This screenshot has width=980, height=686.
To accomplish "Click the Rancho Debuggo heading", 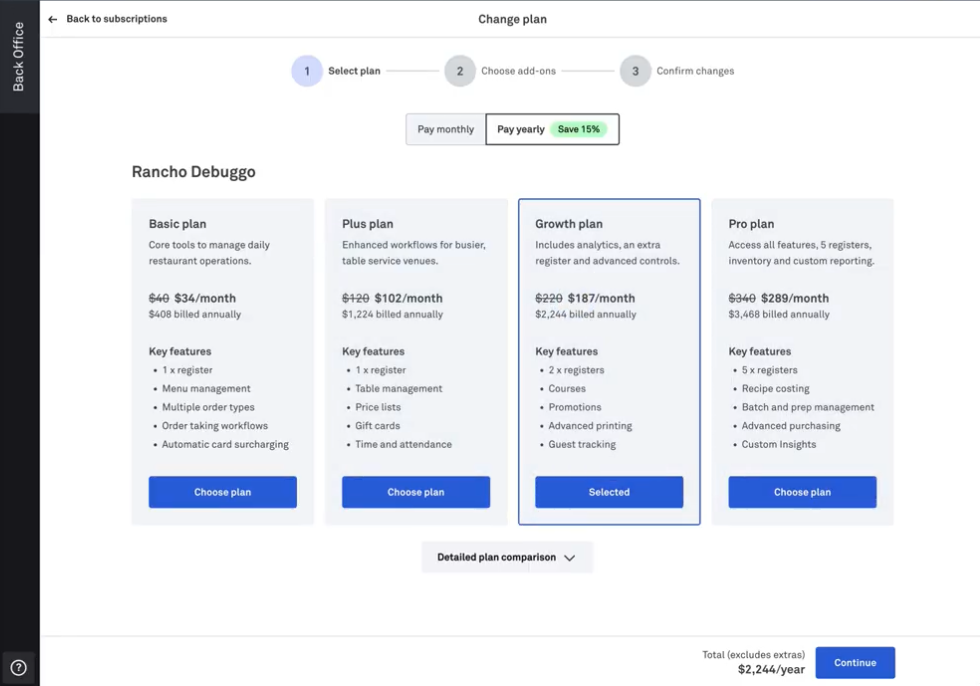I will 194,172.
